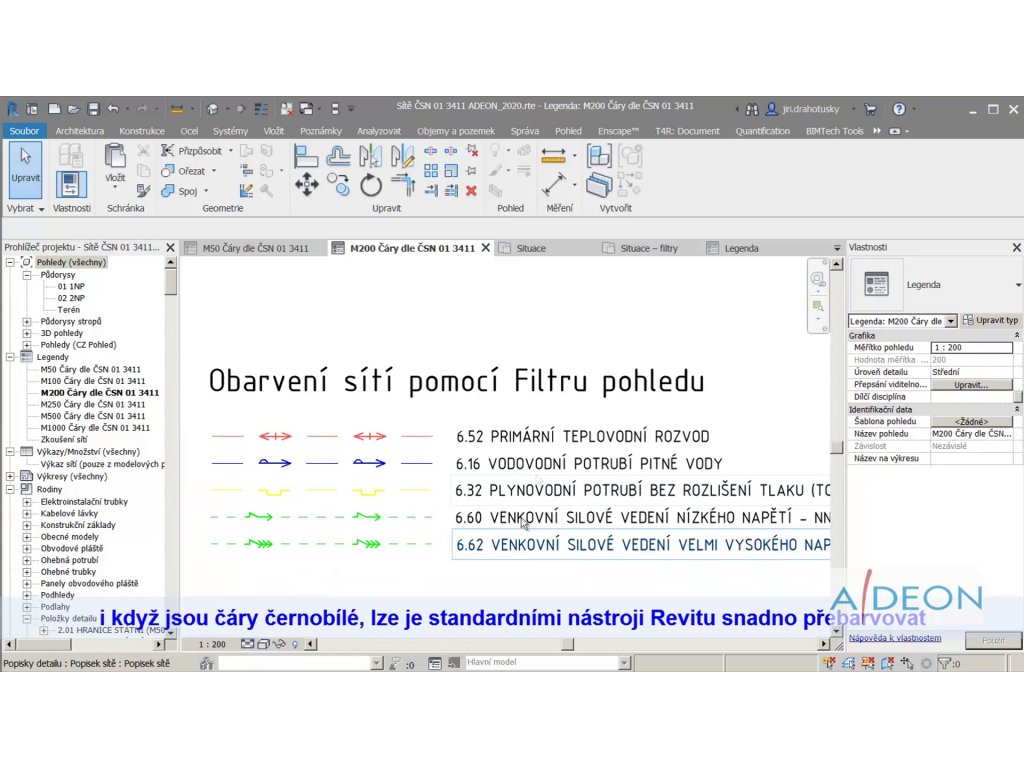Click the 1 : 200 view scale button

[x=212, y=644]
